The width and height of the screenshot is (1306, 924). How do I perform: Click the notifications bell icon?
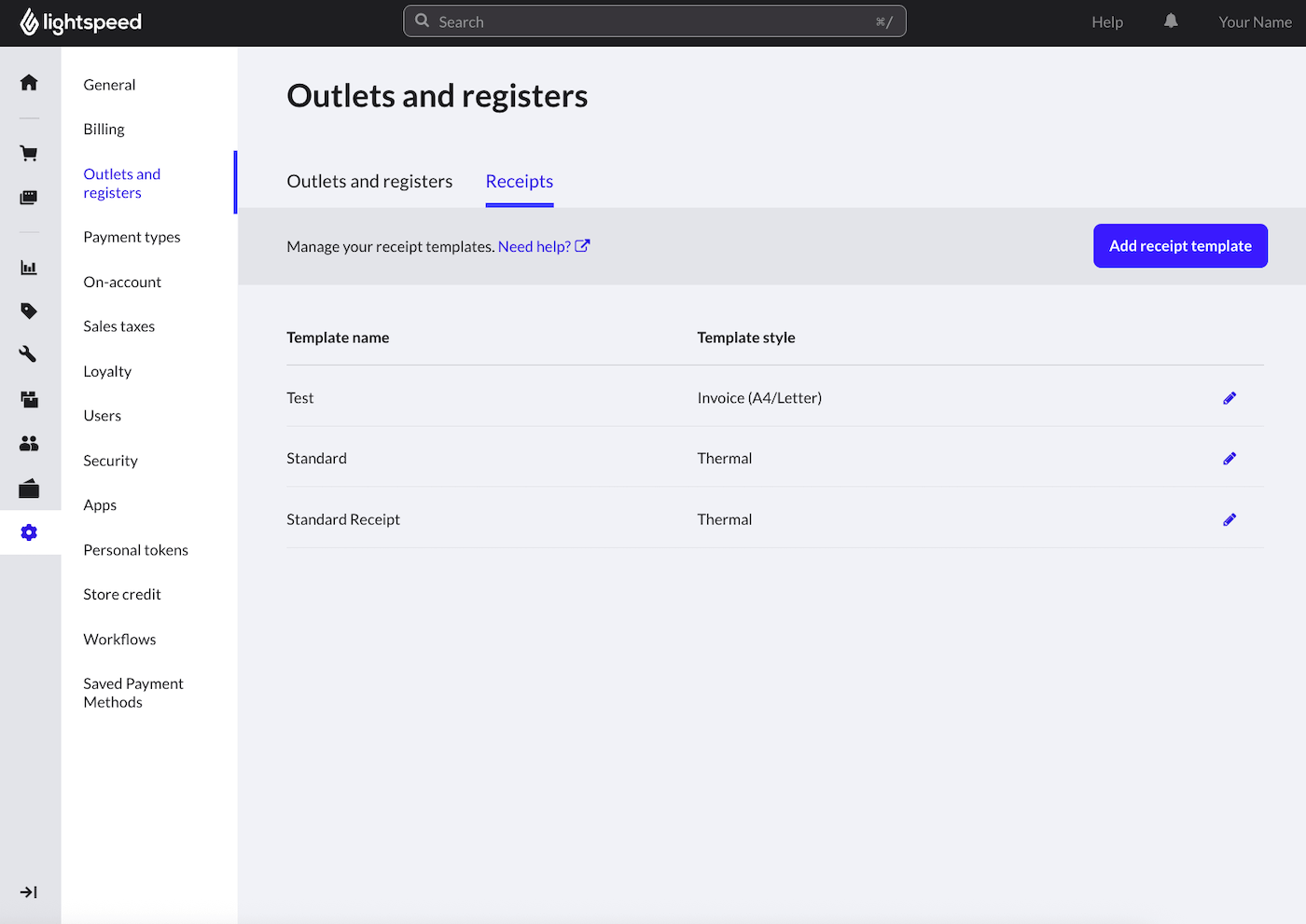(x=1171, y=21)
